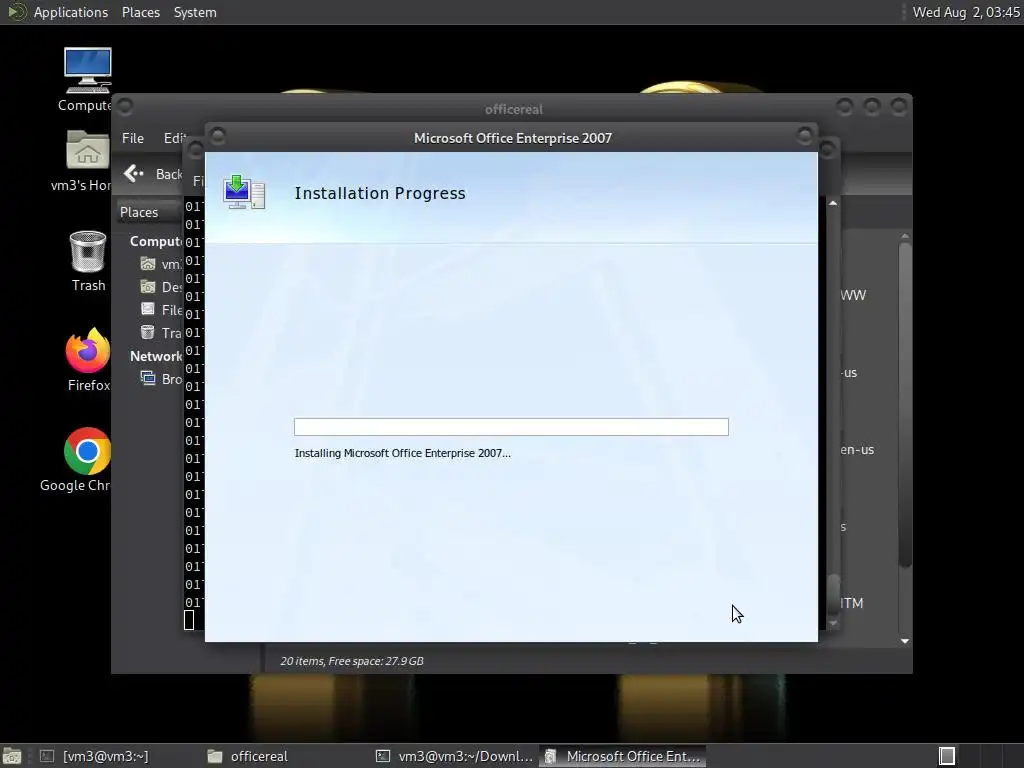Click Browse Network icon in sidebar
Viewport: 1024px width, 768px height.
pyautogui.click(x=148, y=379)
